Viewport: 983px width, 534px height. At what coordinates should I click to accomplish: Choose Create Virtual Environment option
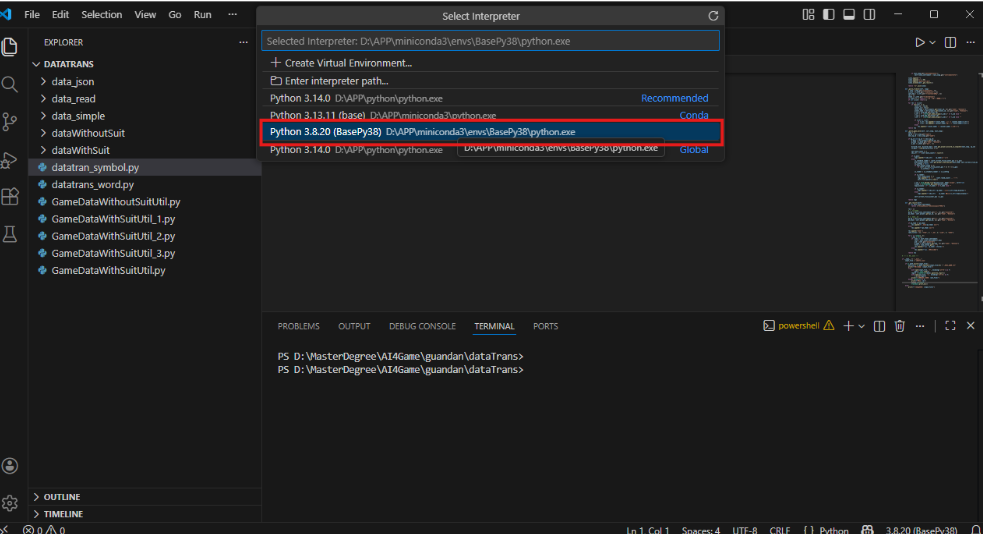coord(490,63)
